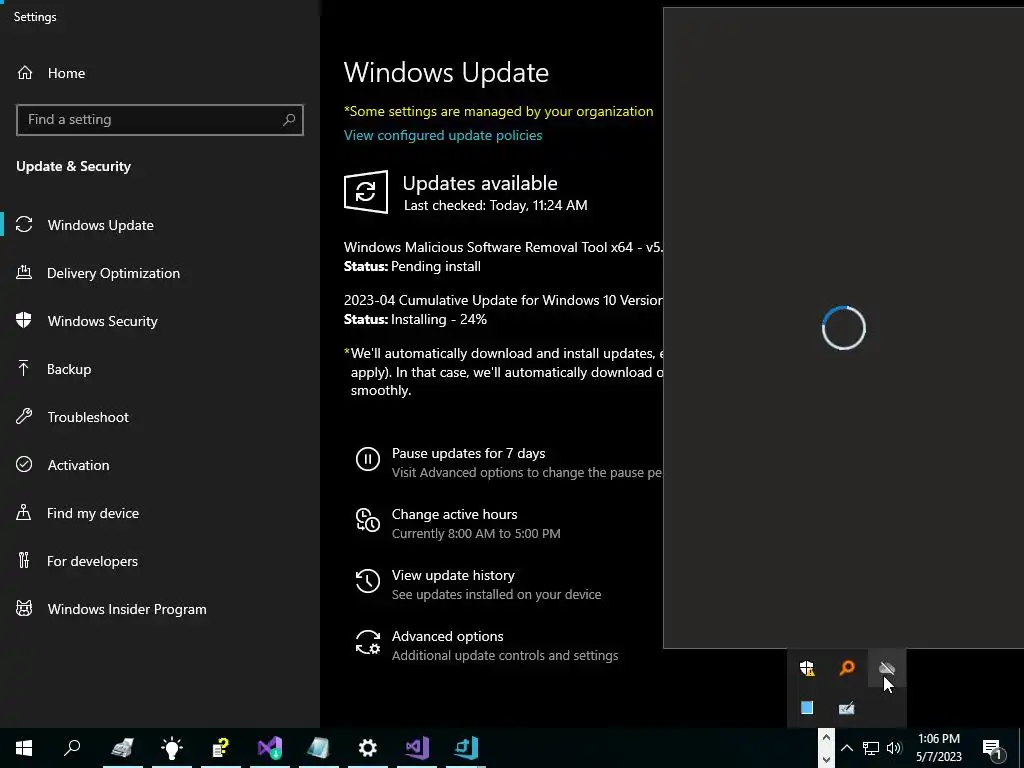This screenshot has height=768, width=1024.
Task: Click the Activation checkmark circle icon
Action: (24, 464)
